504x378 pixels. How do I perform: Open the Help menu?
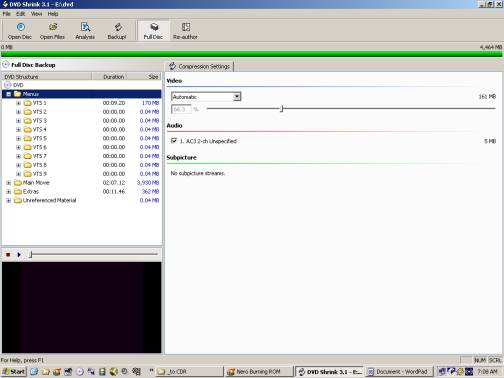(x=53, y=14)
